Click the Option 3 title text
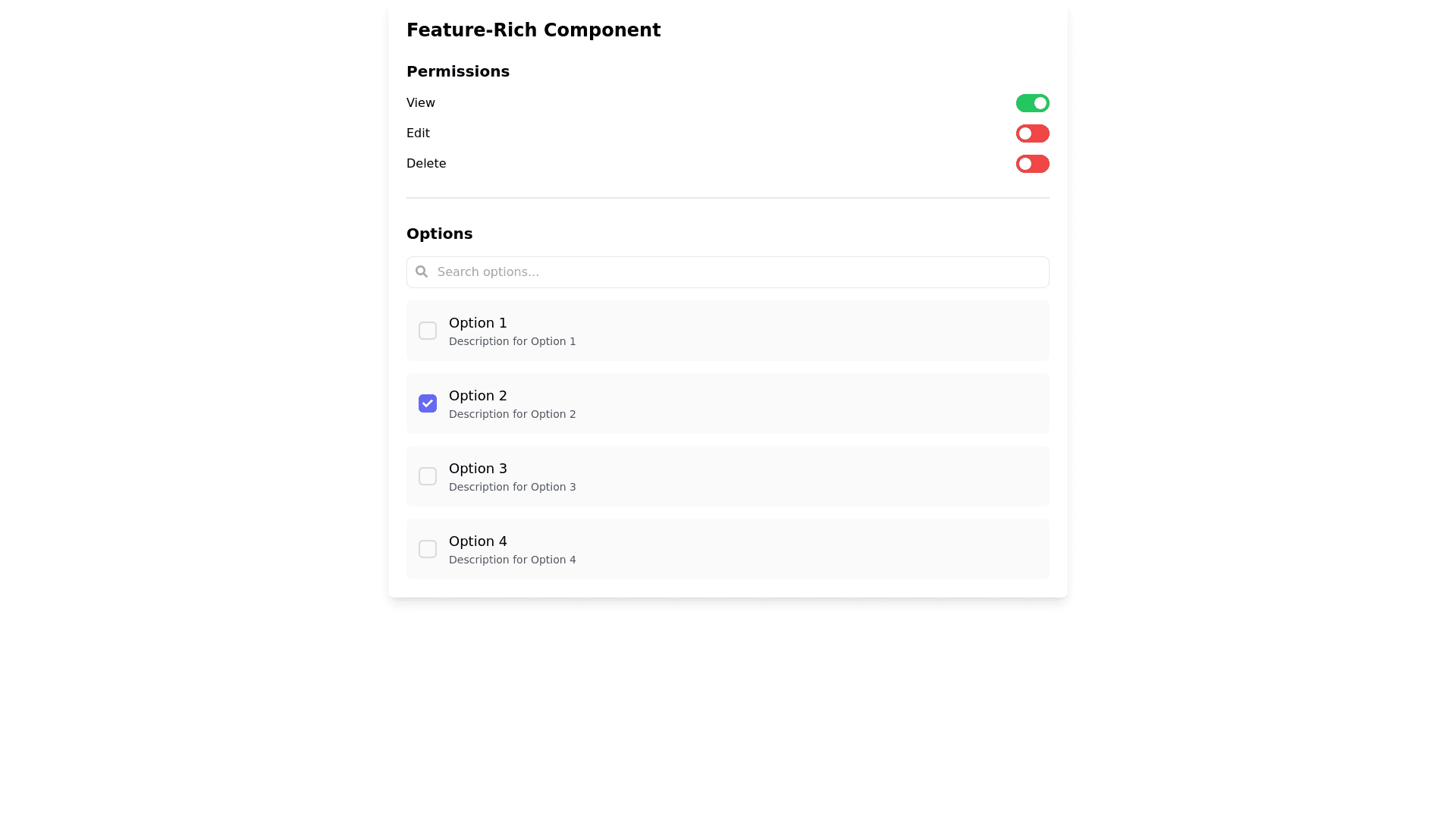This screenshot has width=1456, height=819. point(478,469)
